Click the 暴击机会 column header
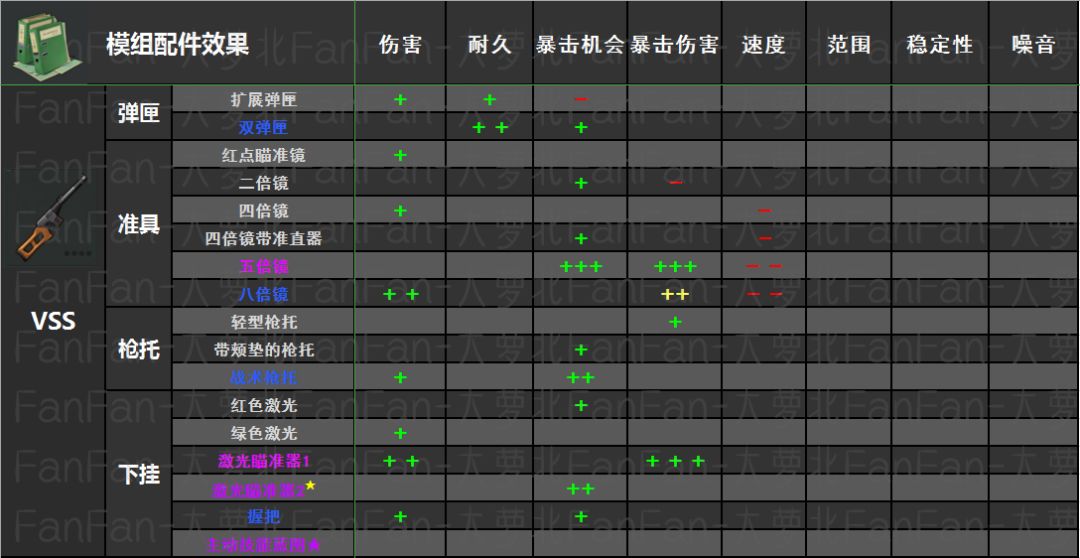 point(580,45)
